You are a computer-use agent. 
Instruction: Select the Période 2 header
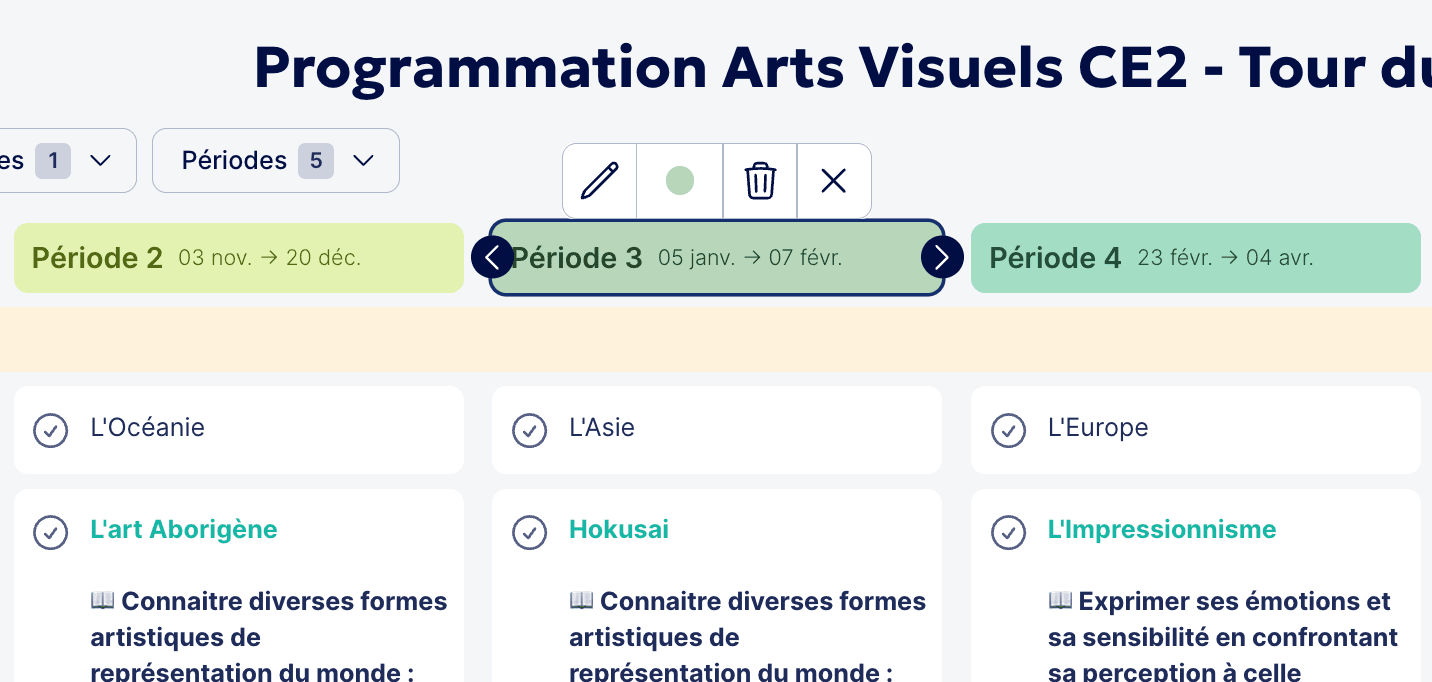click(238, 258)
